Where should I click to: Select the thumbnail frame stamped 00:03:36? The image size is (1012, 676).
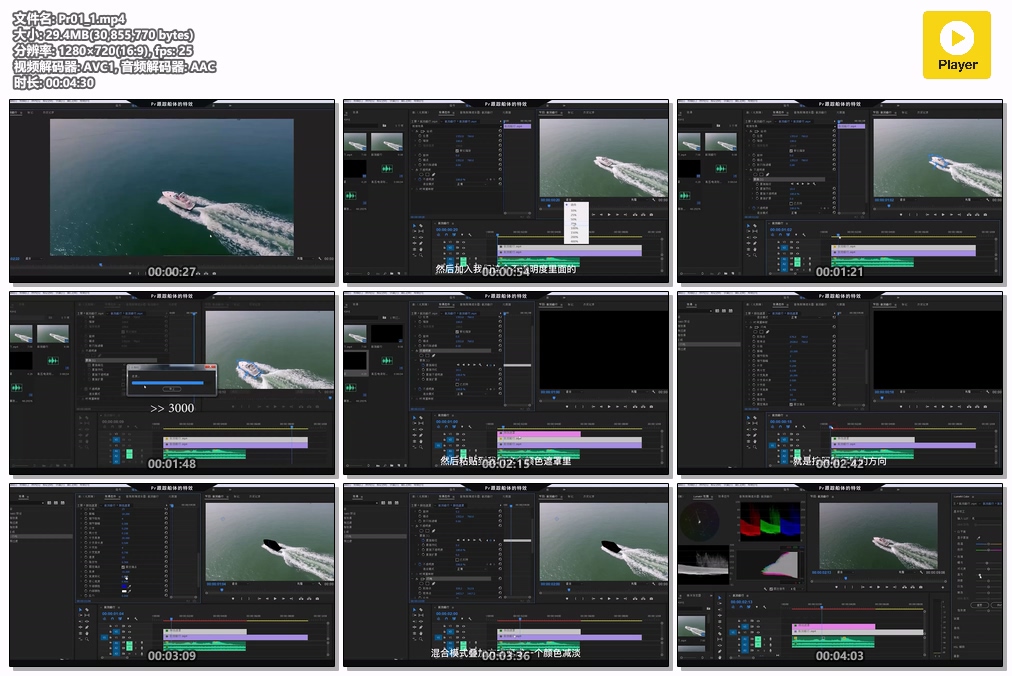[x=506, y=576]
